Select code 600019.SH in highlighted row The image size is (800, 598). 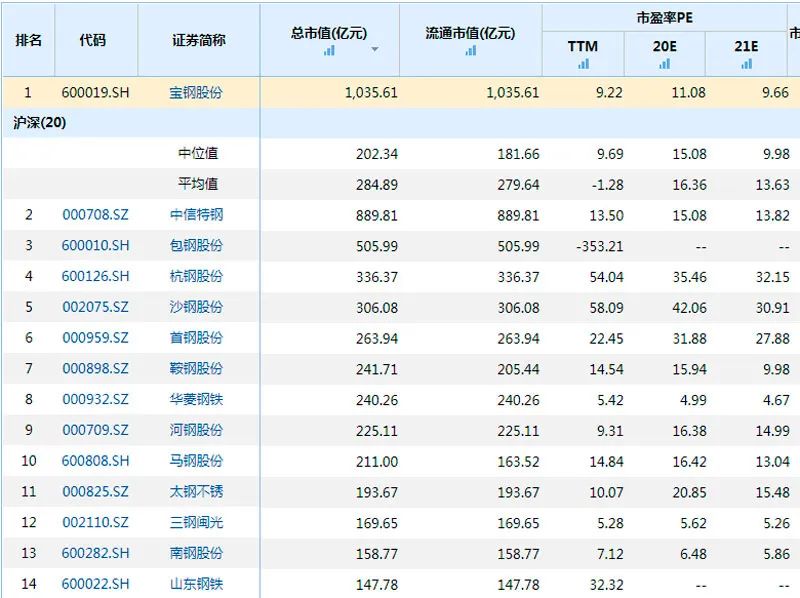pyautogui.click(x=95, y=92)
